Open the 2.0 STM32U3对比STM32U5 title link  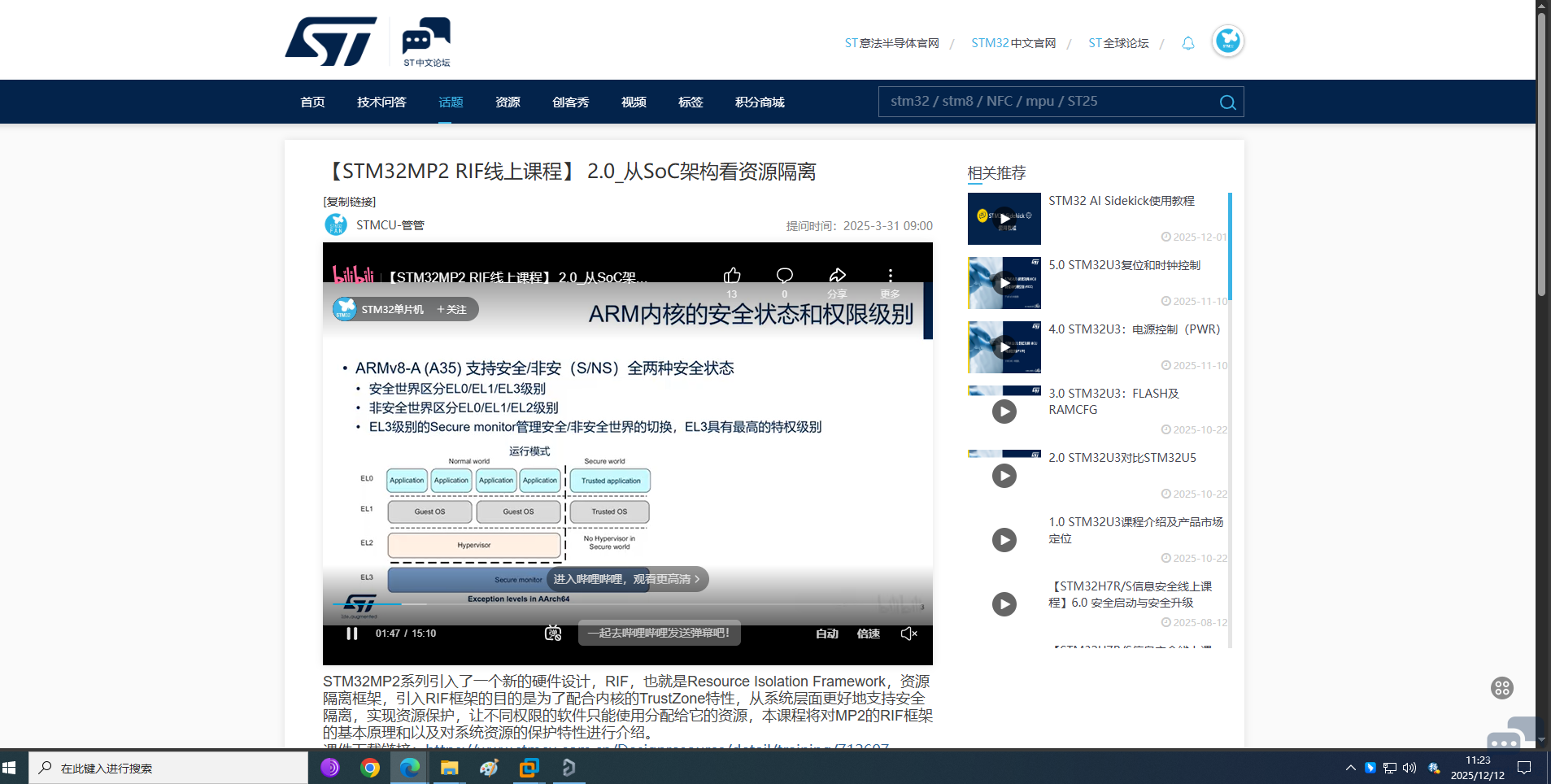[1122, 458]
